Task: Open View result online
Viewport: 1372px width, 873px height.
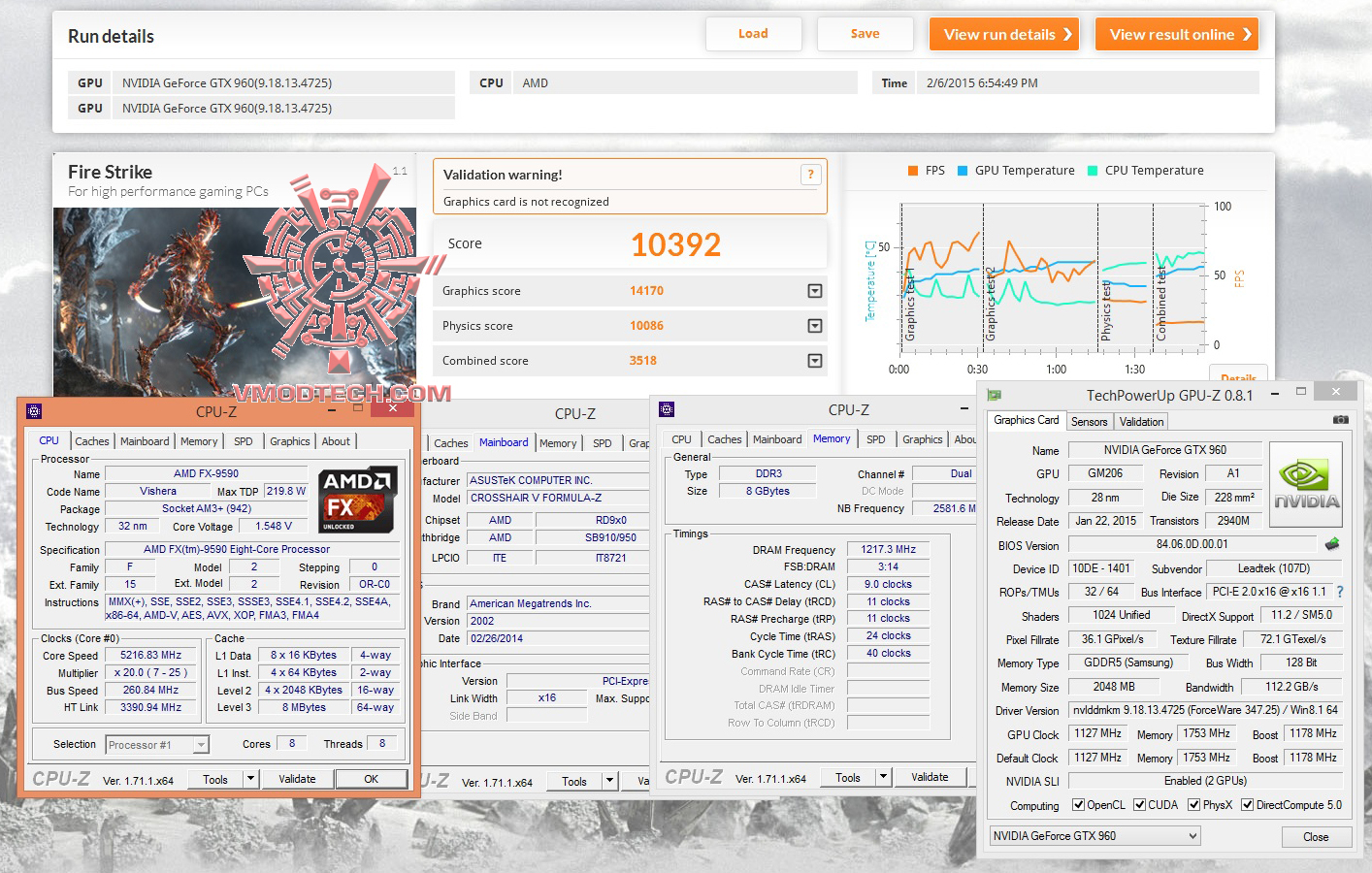Action: pos(1177,34)
